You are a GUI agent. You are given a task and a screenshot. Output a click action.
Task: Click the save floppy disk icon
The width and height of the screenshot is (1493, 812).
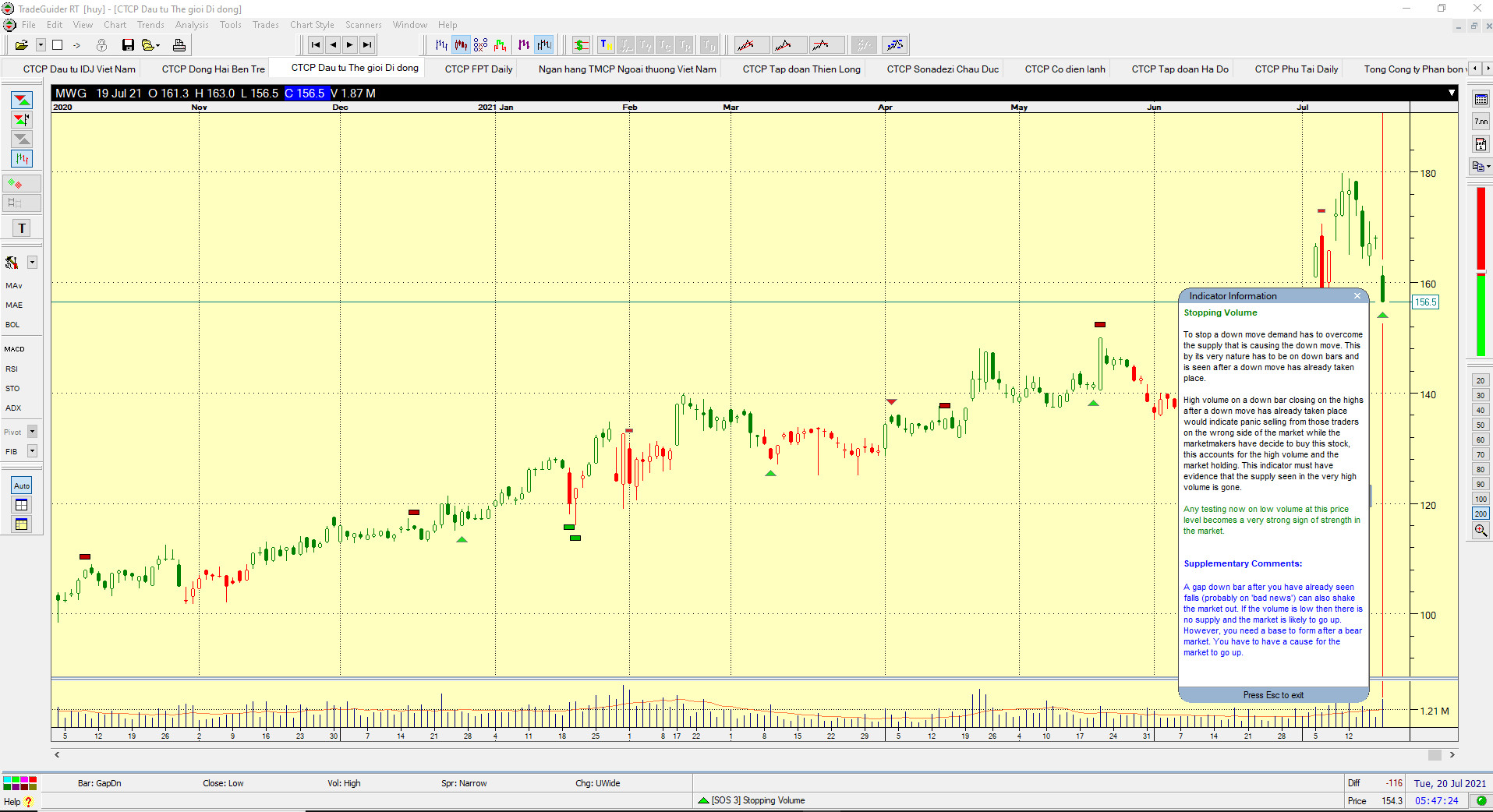click(x=128, y=45)
